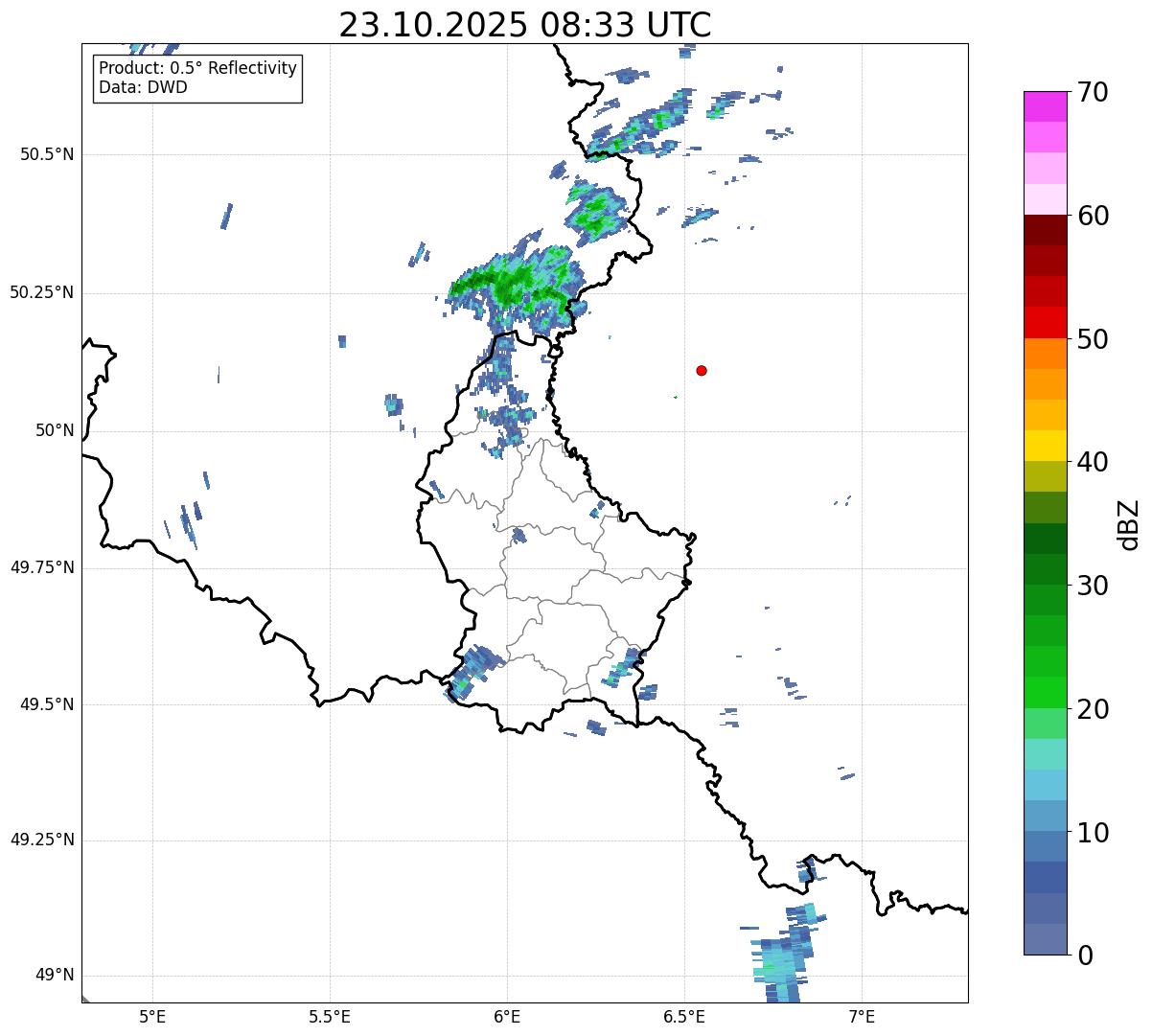Click the title '23.10.2025 08:33 UTC'
This screenshot has height=1036, width=1152.
click(x=525, y=24)
